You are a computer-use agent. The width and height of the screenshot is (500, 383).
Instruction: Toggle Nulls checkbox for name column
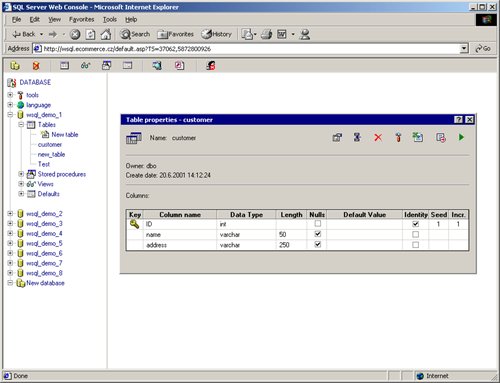tap(318, 234)
